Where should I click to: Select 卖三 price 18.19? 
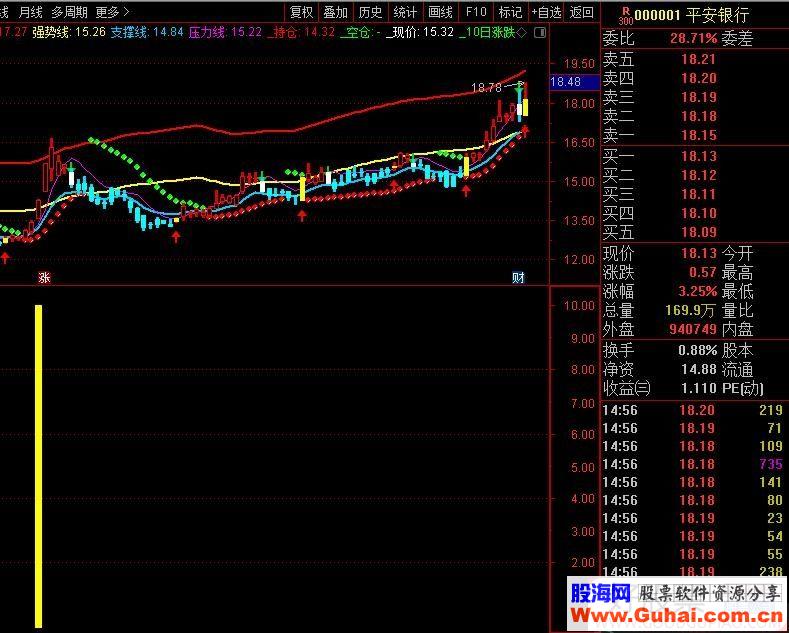point(698,98)
